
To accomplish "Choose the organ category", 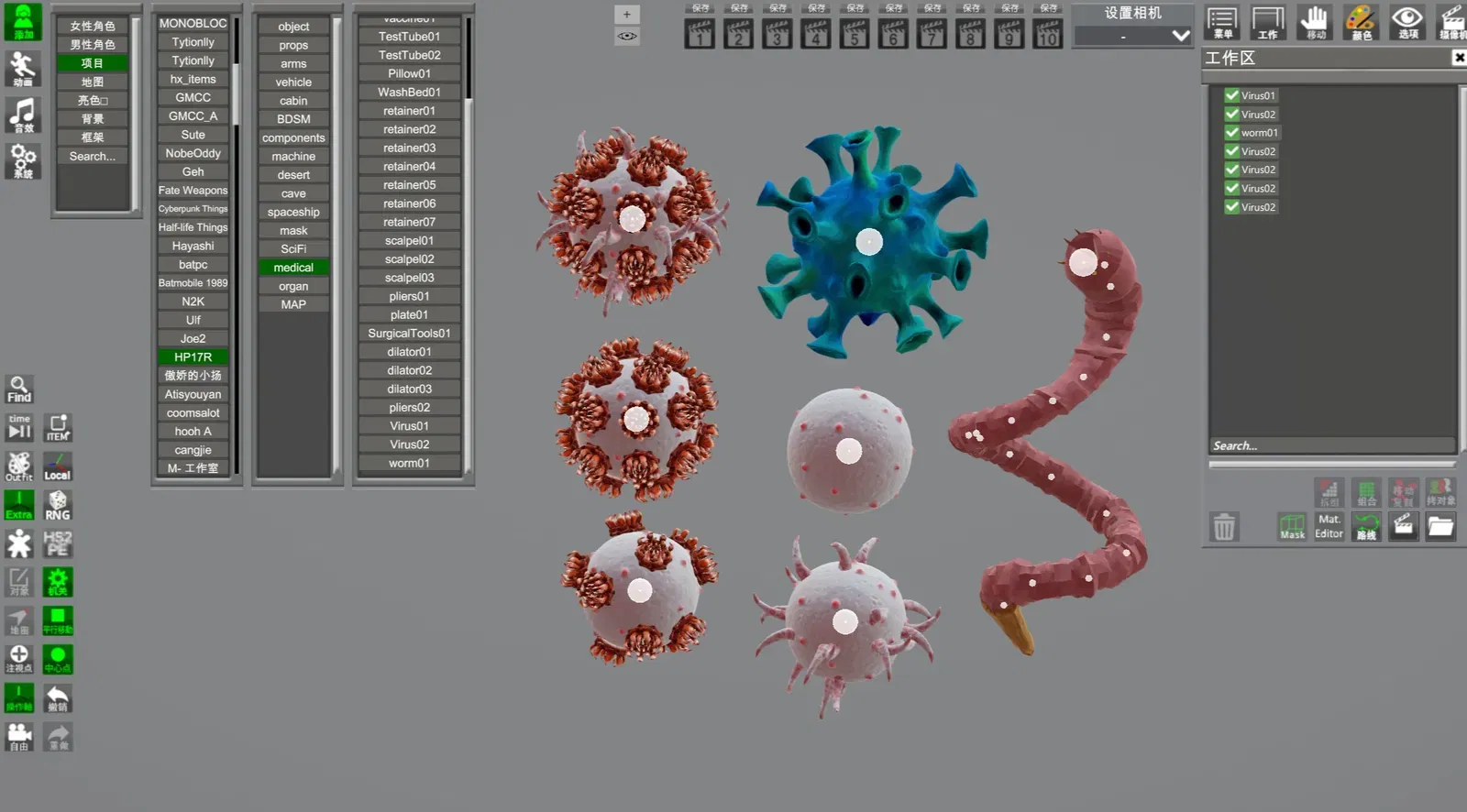I will pos(293,286).
